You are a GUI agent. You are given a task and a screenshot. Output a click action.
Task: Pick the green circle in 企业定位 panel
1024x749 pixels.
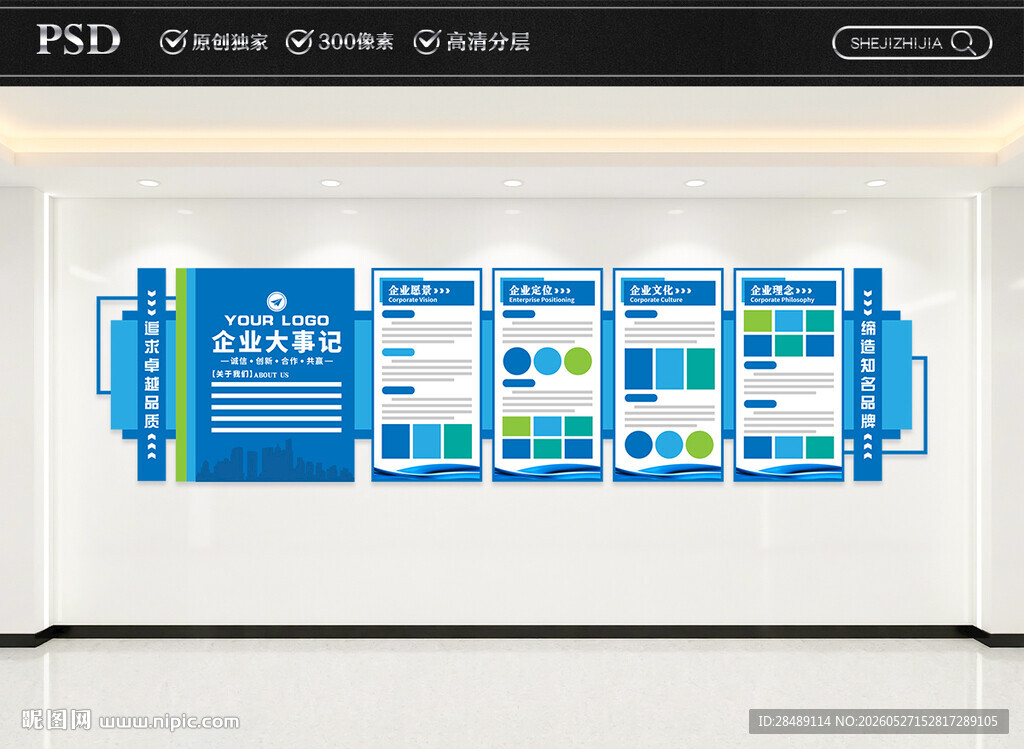tap(578, 361)
